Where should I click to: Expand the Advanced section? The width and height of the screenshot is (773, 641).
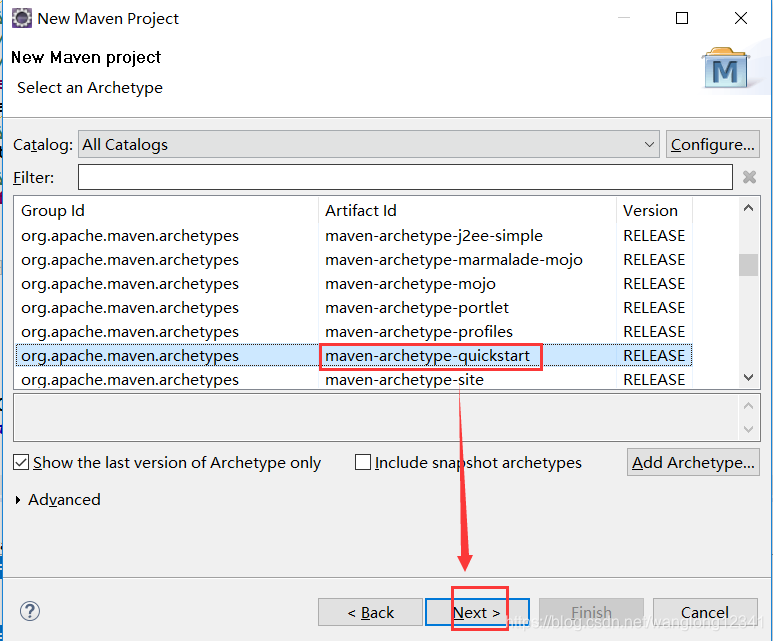[18, 500]
